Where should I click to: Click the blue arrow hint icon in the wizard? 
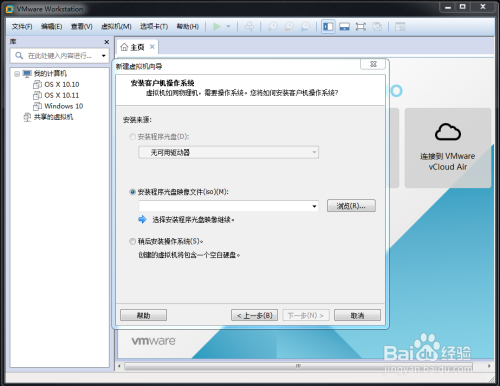point(142,219)
